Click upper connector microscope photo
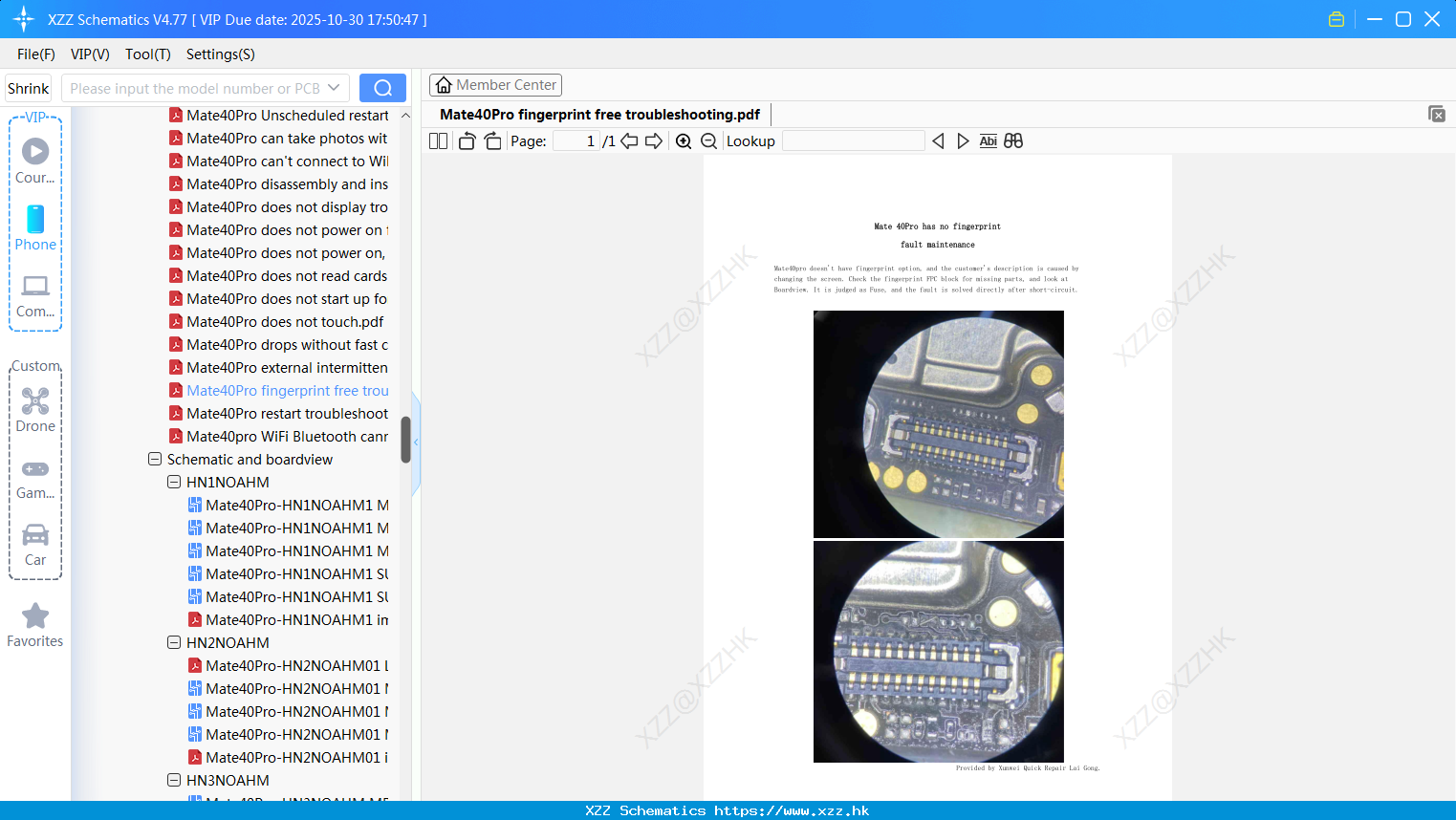 point(939,424)
